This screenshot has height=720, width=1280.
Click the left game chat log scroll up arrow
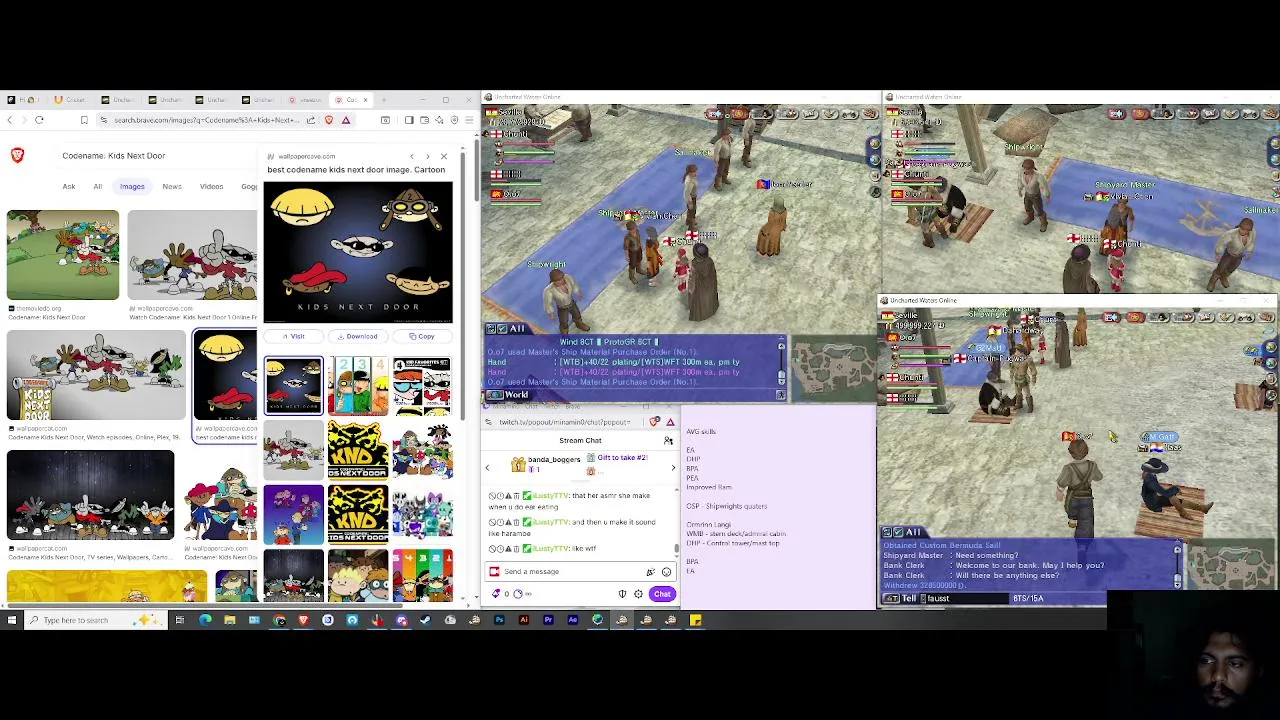781,346
